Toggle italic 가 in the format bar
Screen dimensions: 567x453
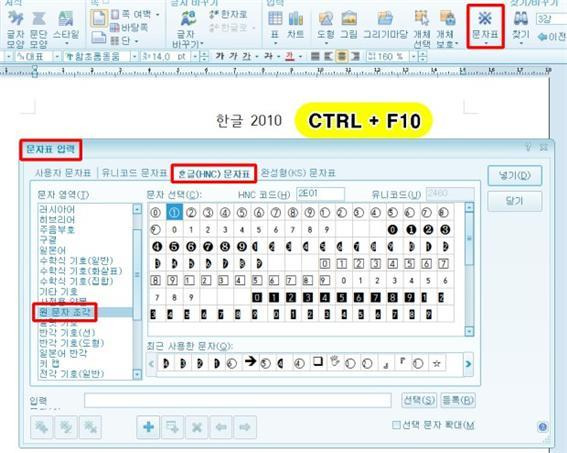(234, 56)
